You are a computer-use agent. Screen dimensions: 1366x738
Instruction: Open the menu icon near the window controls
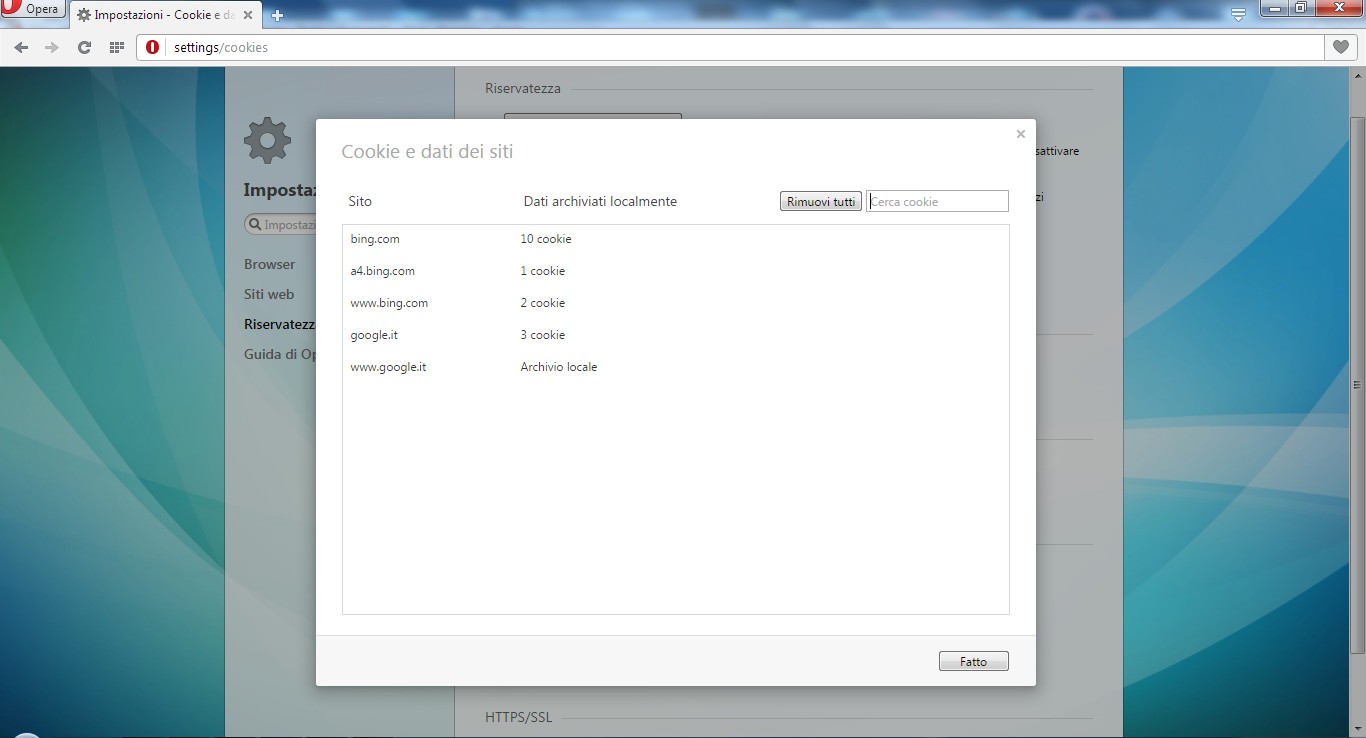[1237, 14]
